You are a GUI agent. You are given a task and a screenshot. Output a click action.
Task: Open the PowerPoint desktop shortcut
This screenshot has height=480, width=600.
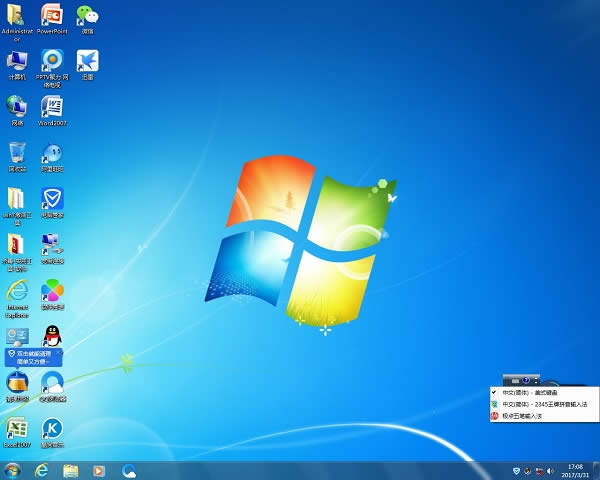pos(51,18)
